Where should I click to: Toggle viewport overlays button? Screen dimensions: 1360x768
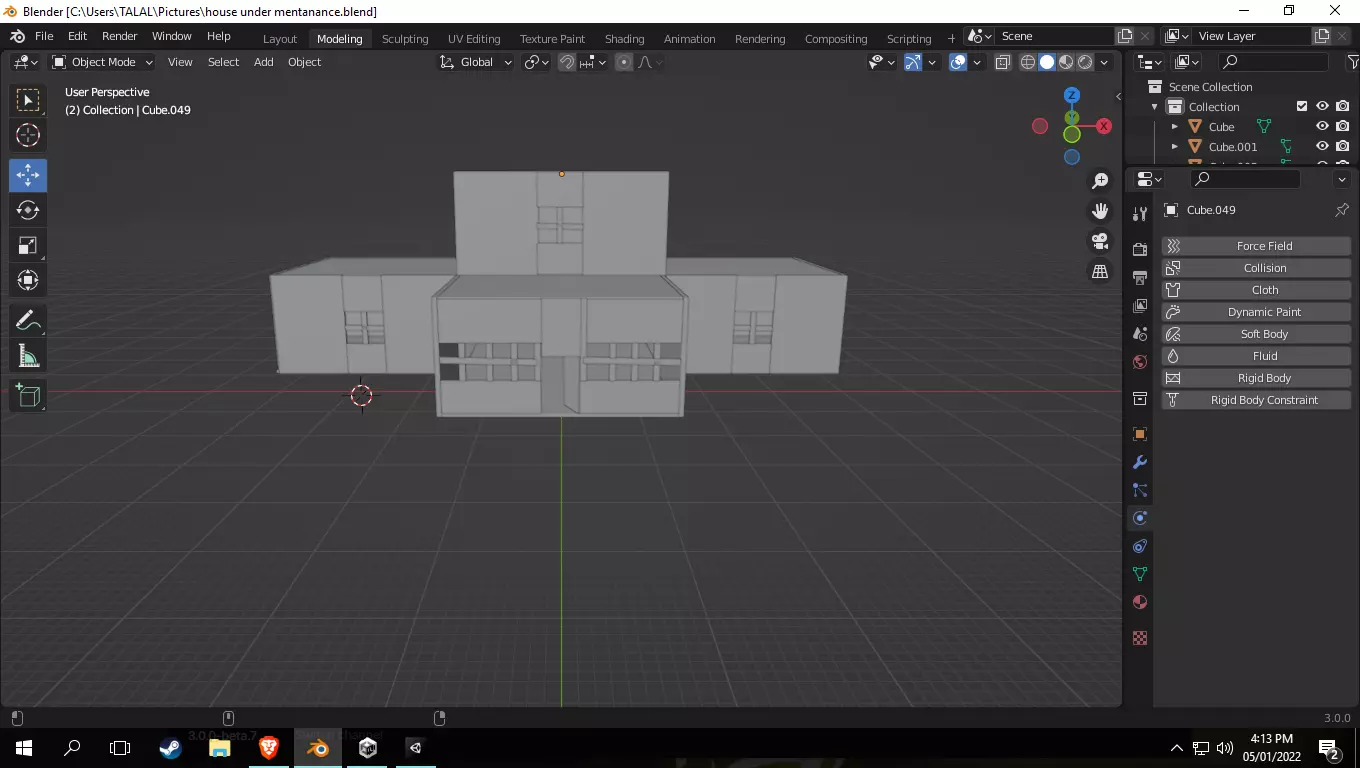(x=958, y=62)
